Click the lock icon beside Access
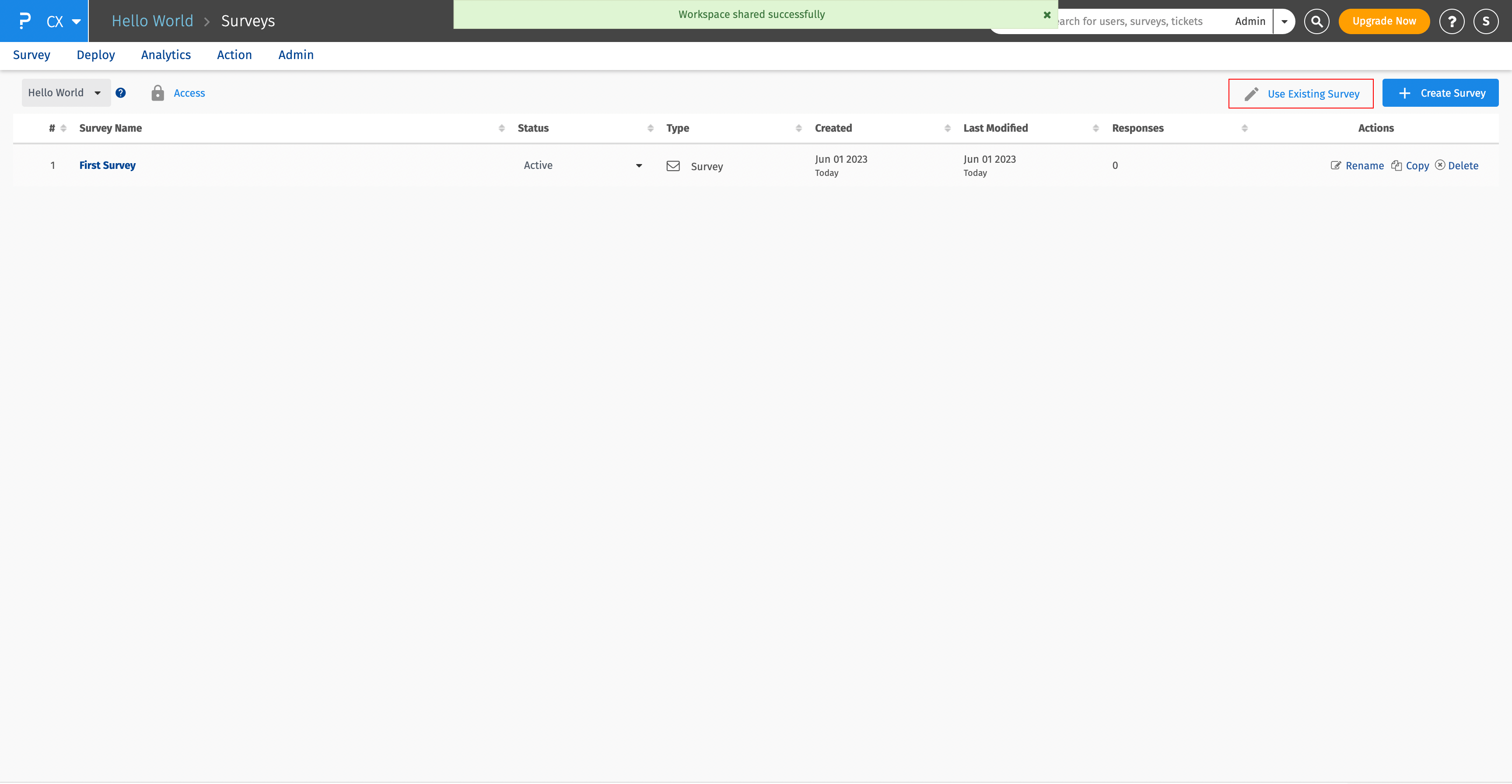 click(x=157, y=93)
